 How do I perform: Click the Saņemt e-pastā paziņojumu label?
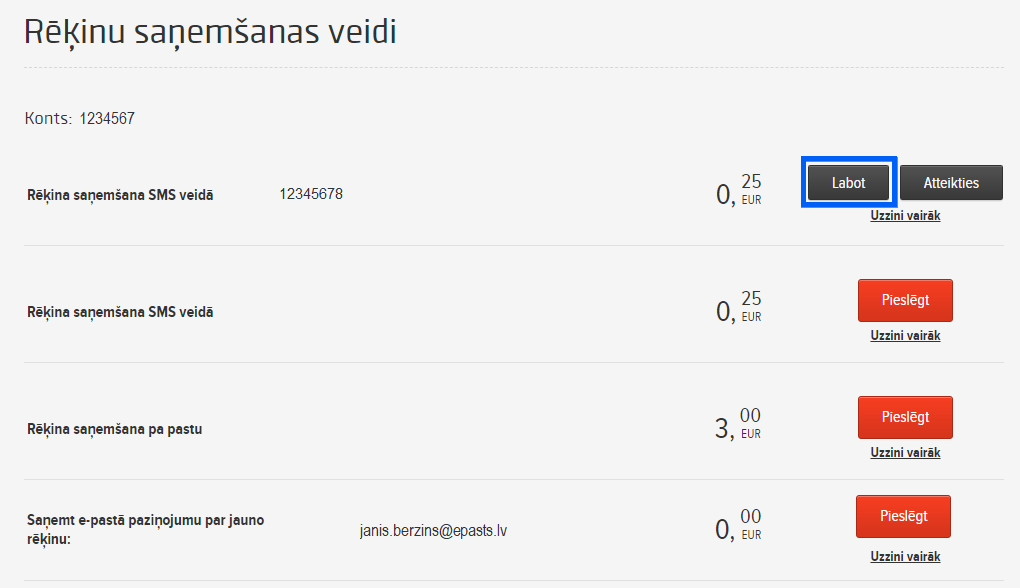pos(146,529)
